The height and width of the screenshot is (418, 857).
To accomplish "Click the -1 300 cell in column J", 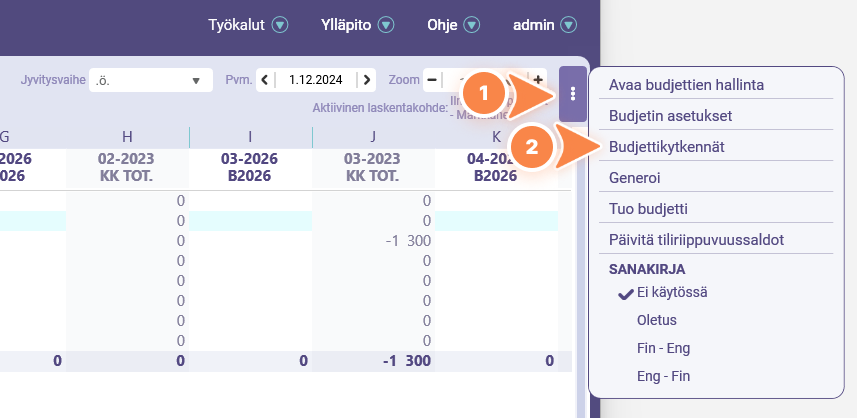I will coord(373,241).
